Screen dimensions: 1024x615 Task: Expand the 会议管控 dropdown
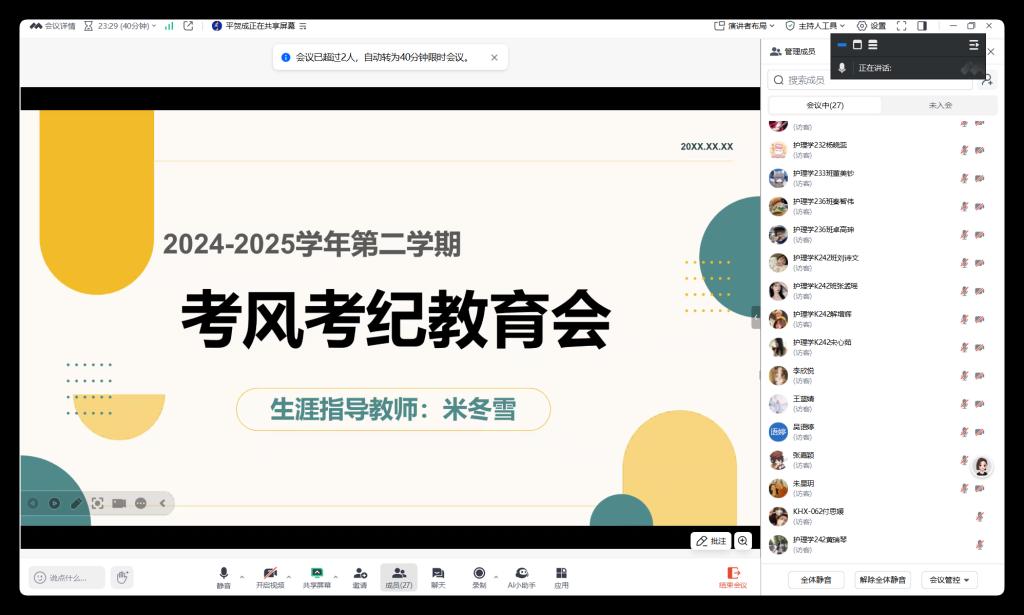coord(949,580)
